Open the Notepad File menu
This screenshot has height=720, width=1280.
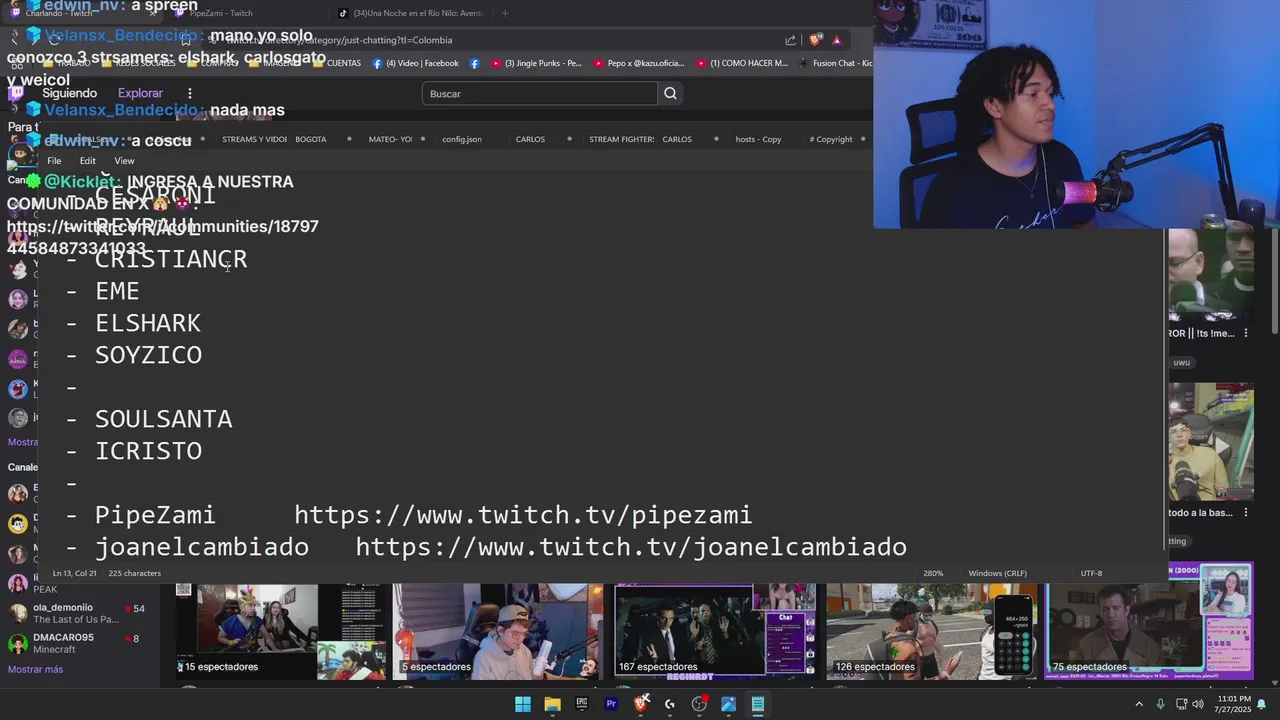(x=54, y=161)
